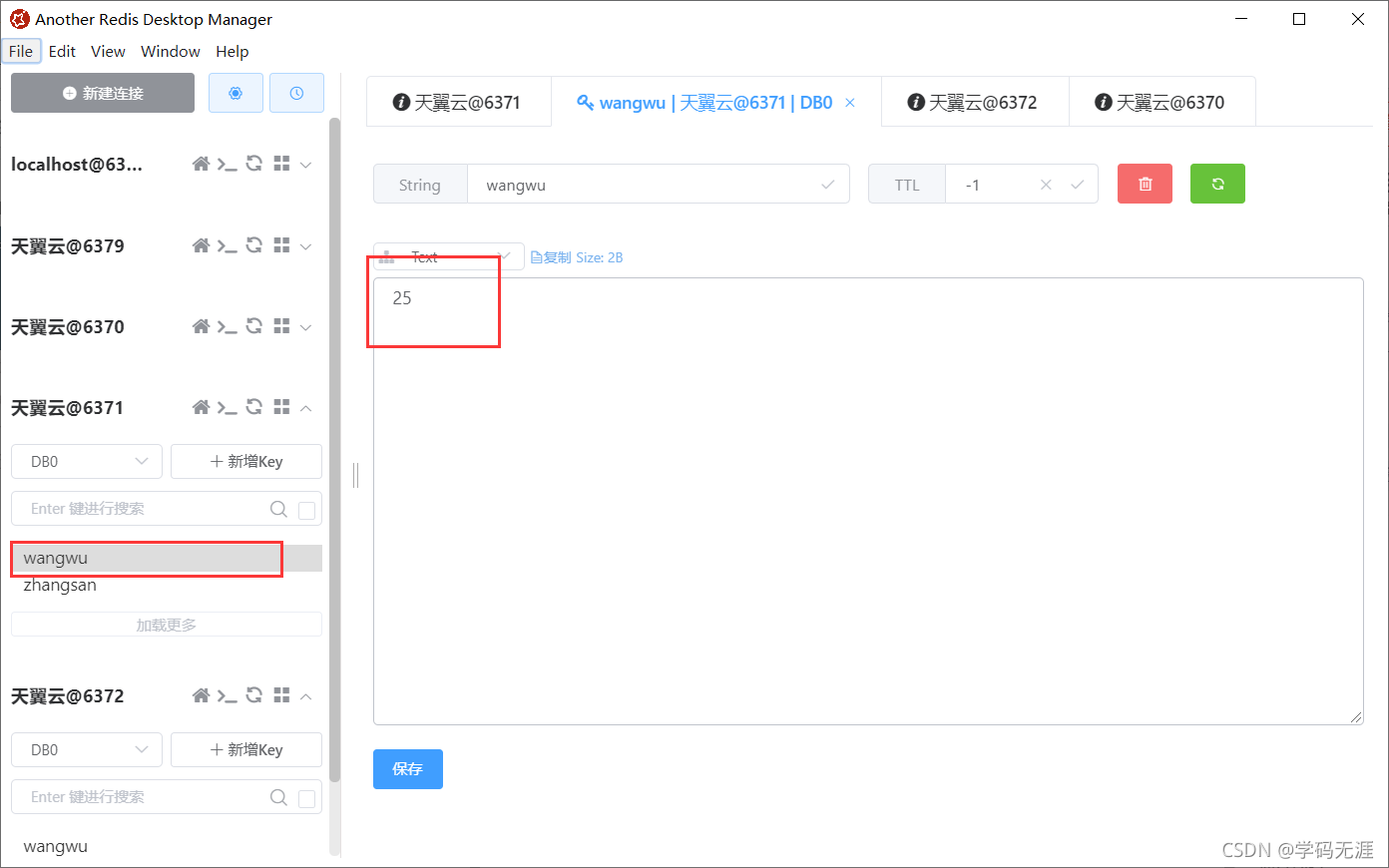The image size is (1389, 868).
Task: Open the Edit menu
Action: (x=62, y=51)
